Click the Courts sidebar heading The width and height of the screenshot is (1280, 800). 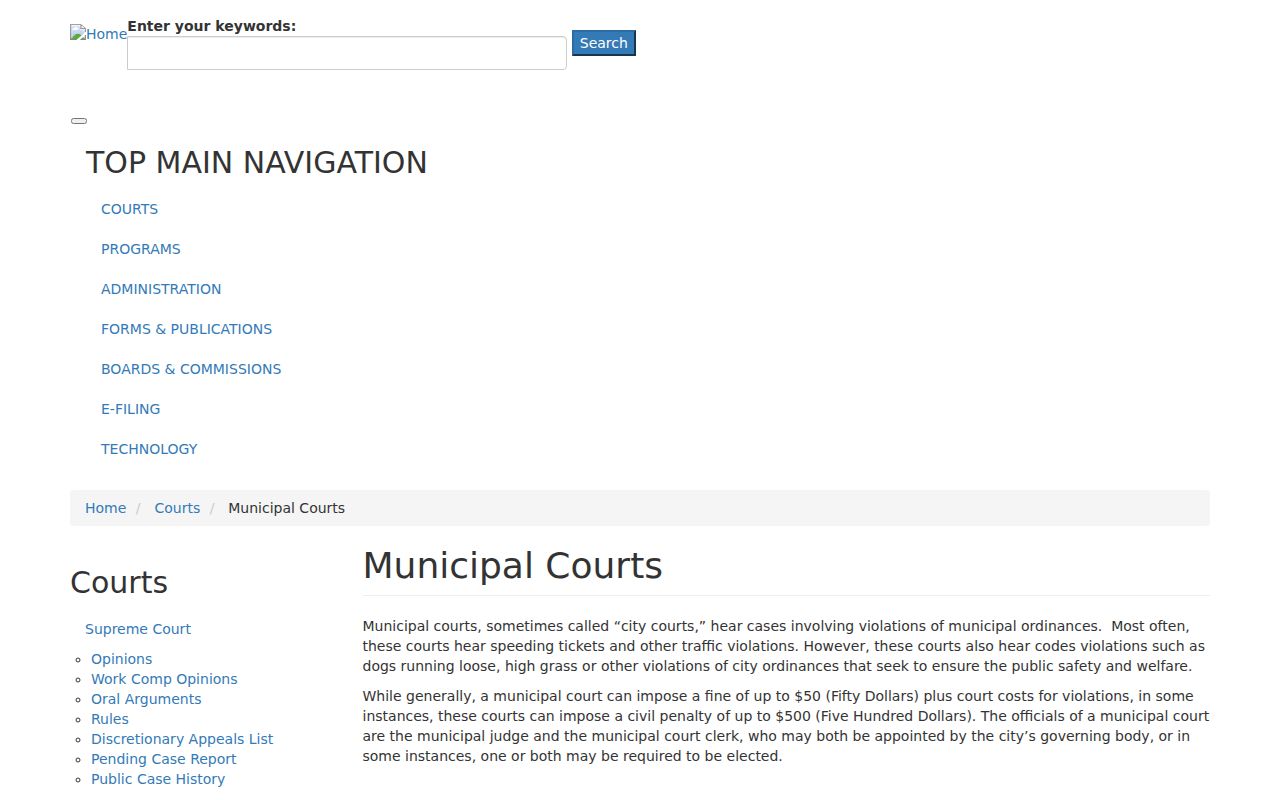click(x=119, y=582)
